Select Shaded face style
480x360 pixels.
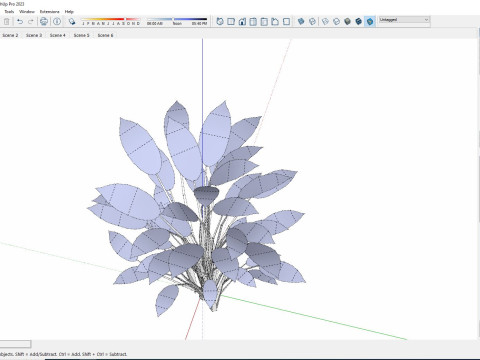348,22
